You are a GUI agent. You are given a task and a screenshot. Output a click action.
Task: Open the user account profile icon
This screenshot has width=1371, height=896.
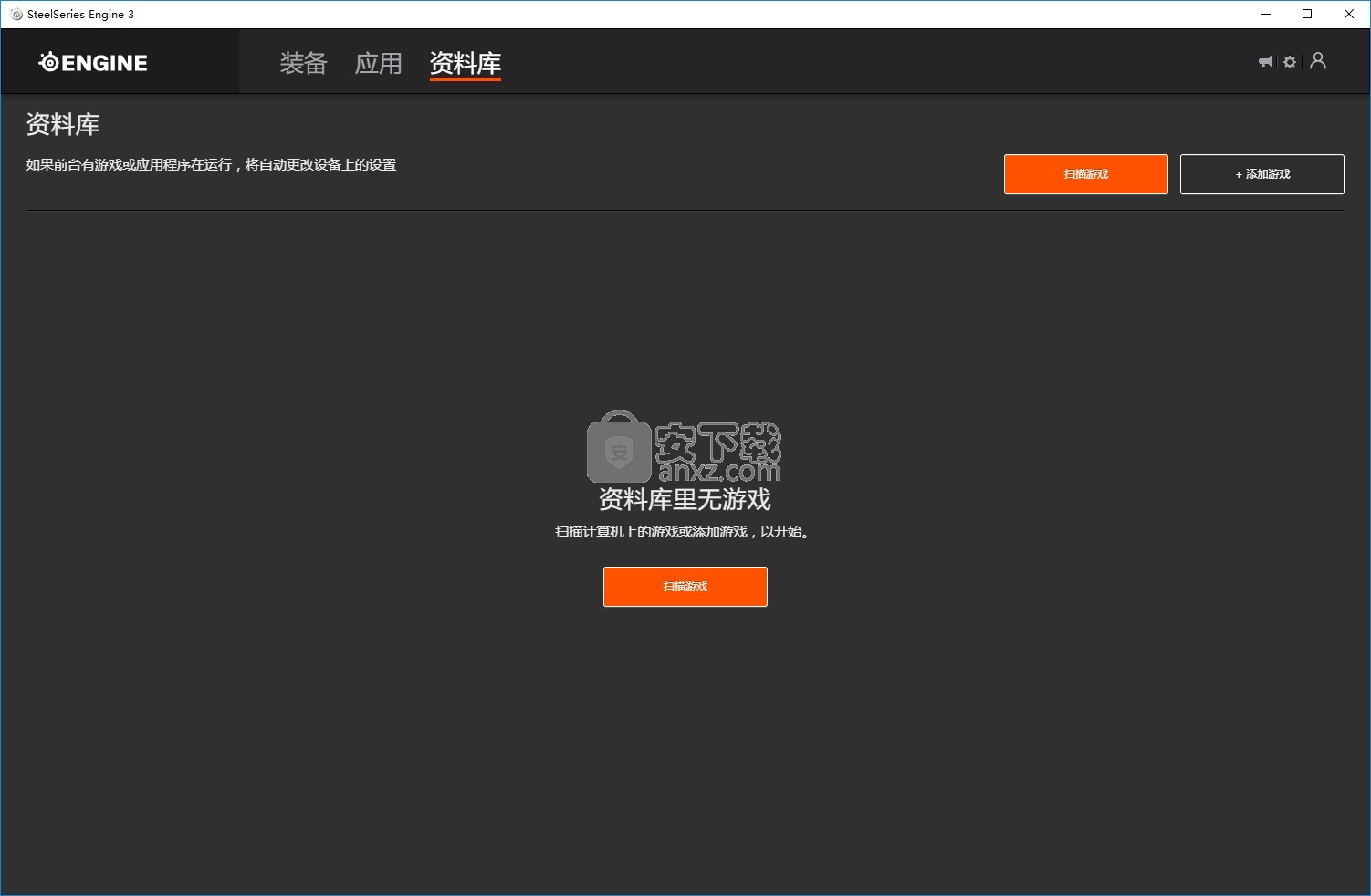click(x=1318, y=61)
